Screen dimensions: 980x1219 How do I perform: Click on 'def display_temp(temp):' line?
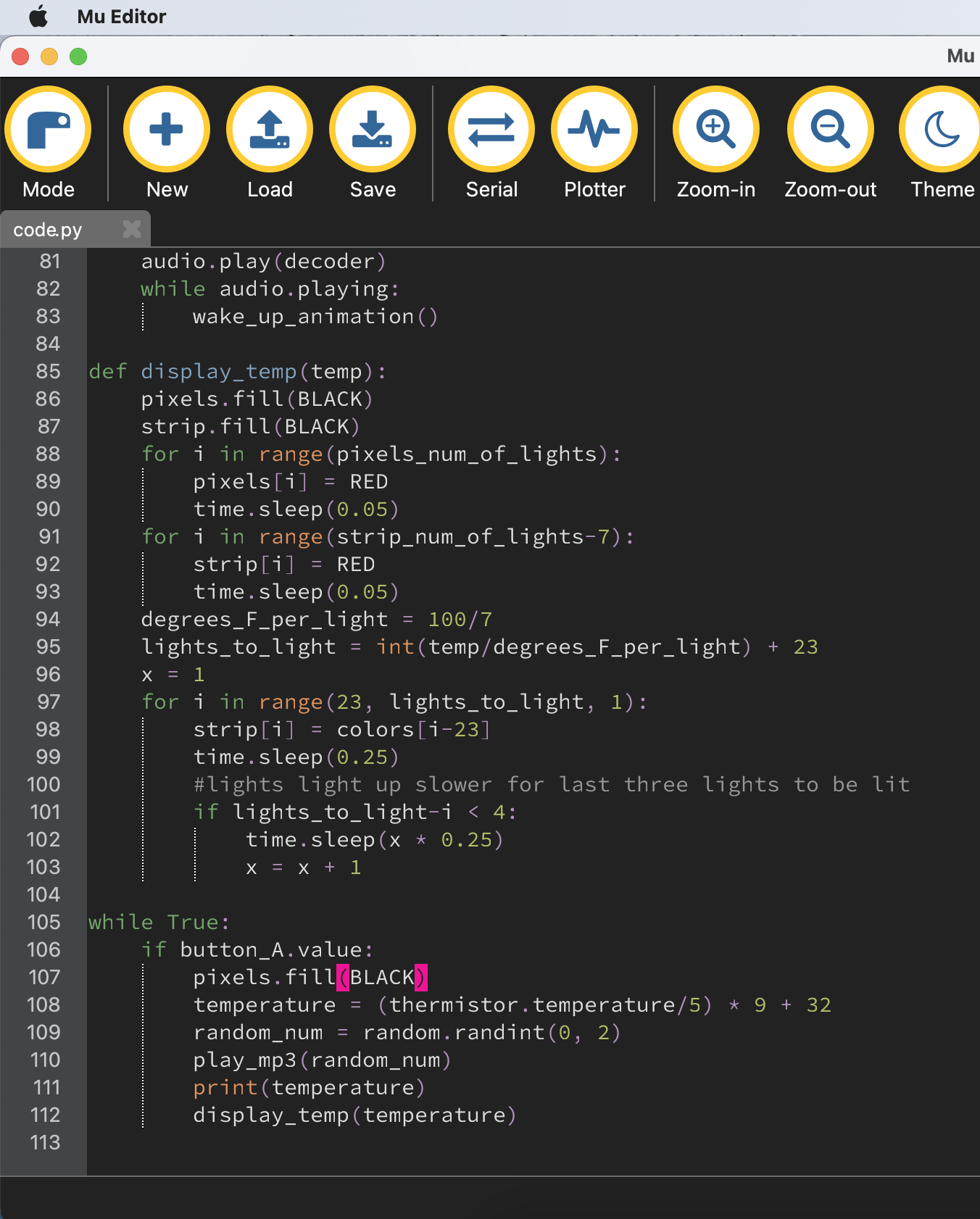click(x=238, y=371)
